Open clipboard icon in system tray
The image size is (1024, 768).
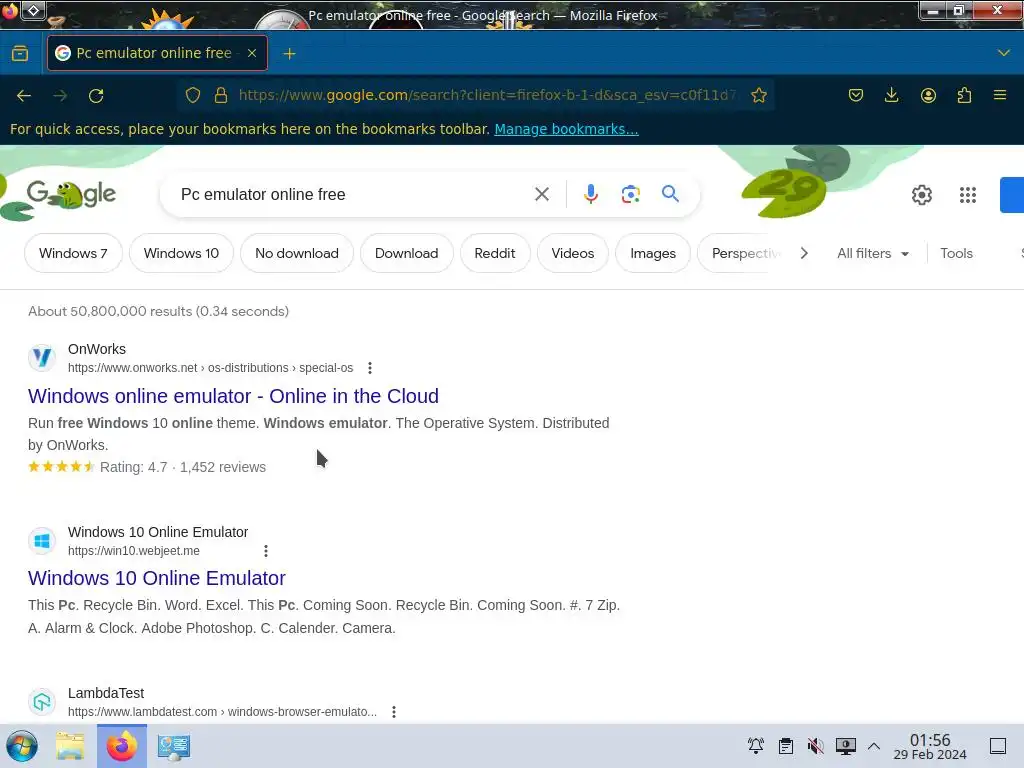tap(786, 746)
